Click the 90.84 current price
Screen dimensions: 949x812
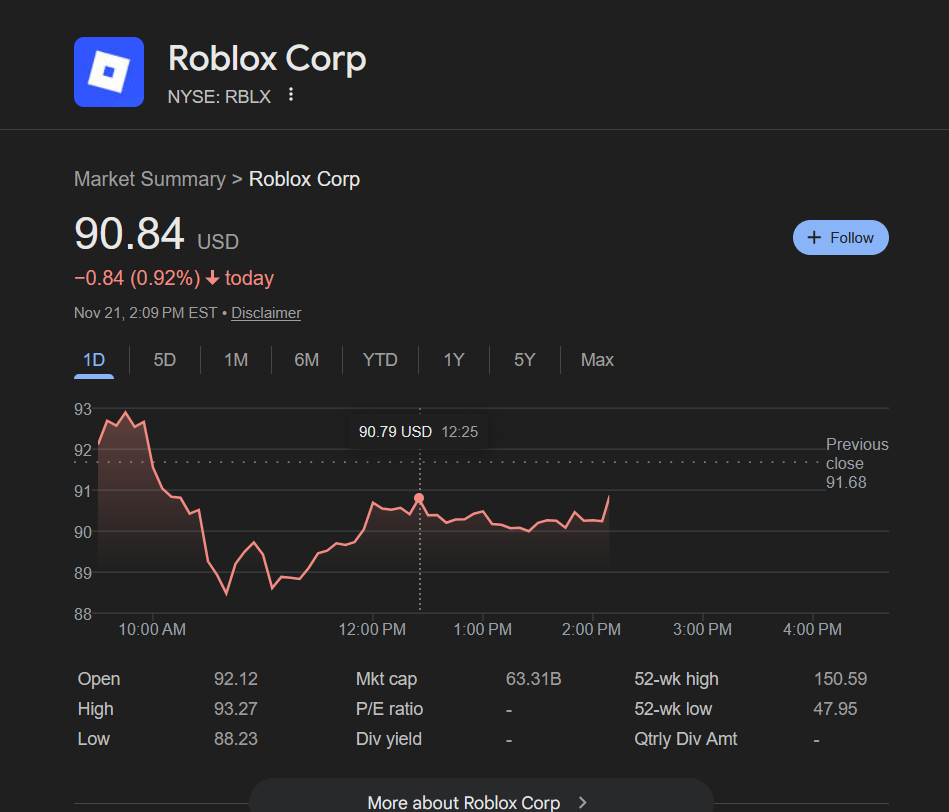coord(129,234)
